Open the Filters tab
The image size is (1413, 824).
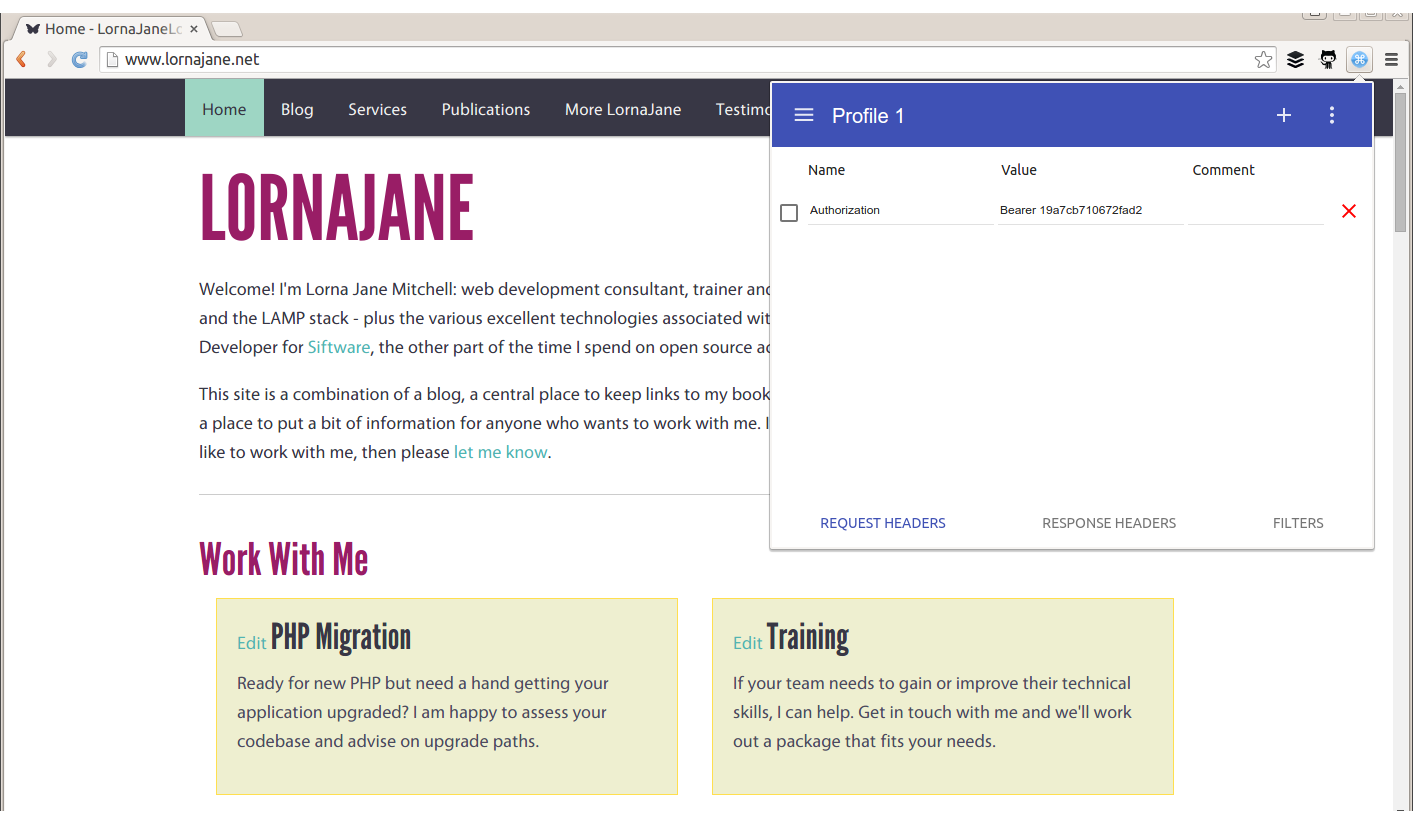[x=1298, y=523]
